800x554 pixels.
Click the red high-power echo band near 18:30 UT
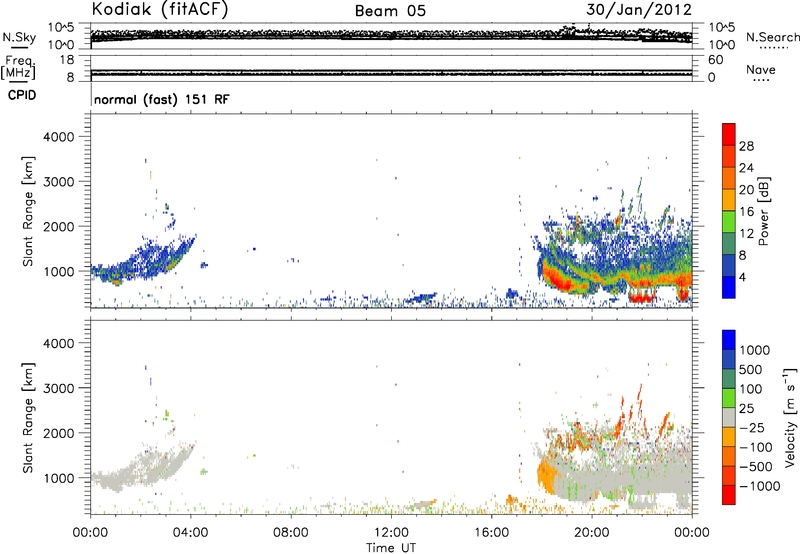coord(558,281)
